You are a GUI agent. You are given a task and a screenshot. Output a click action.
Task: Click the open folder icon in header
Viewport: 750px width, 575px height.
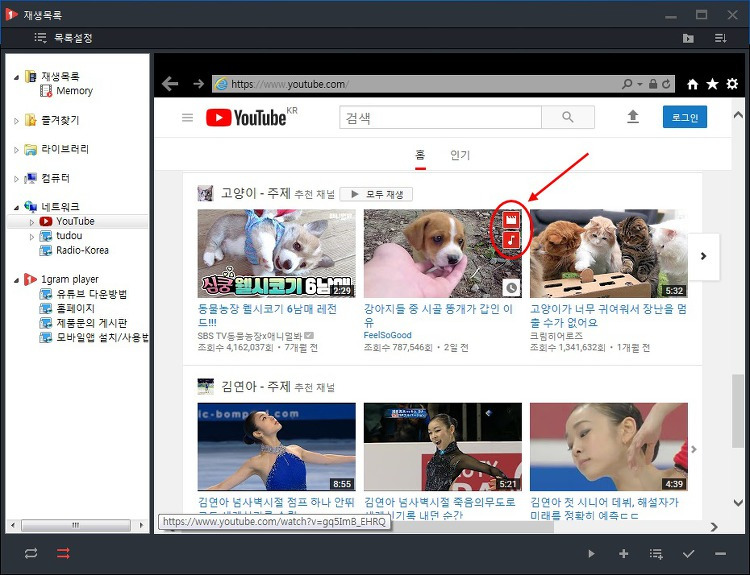pos(688,38)
